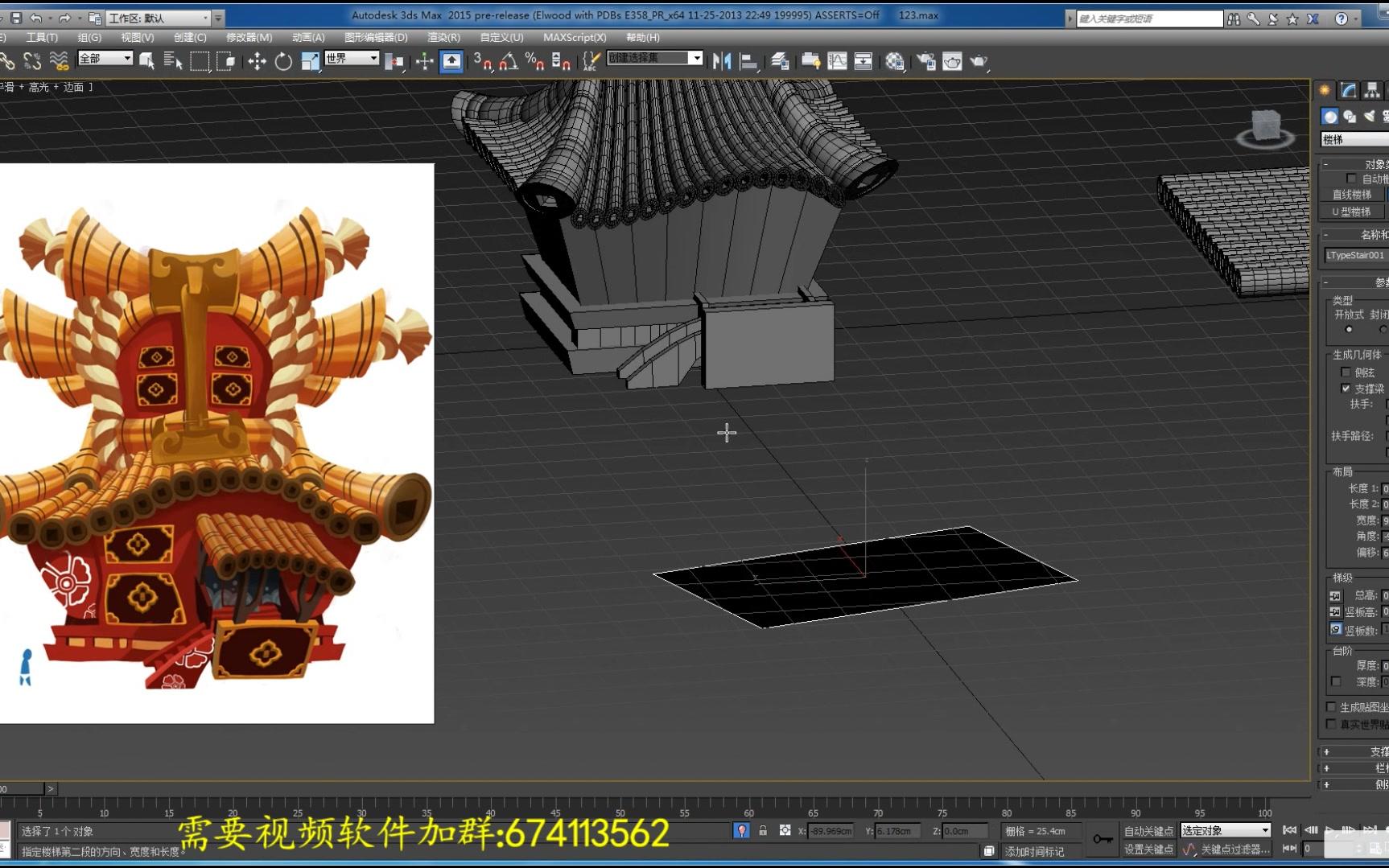Select the 开放式 stair type radio button

coord(1349,329)
